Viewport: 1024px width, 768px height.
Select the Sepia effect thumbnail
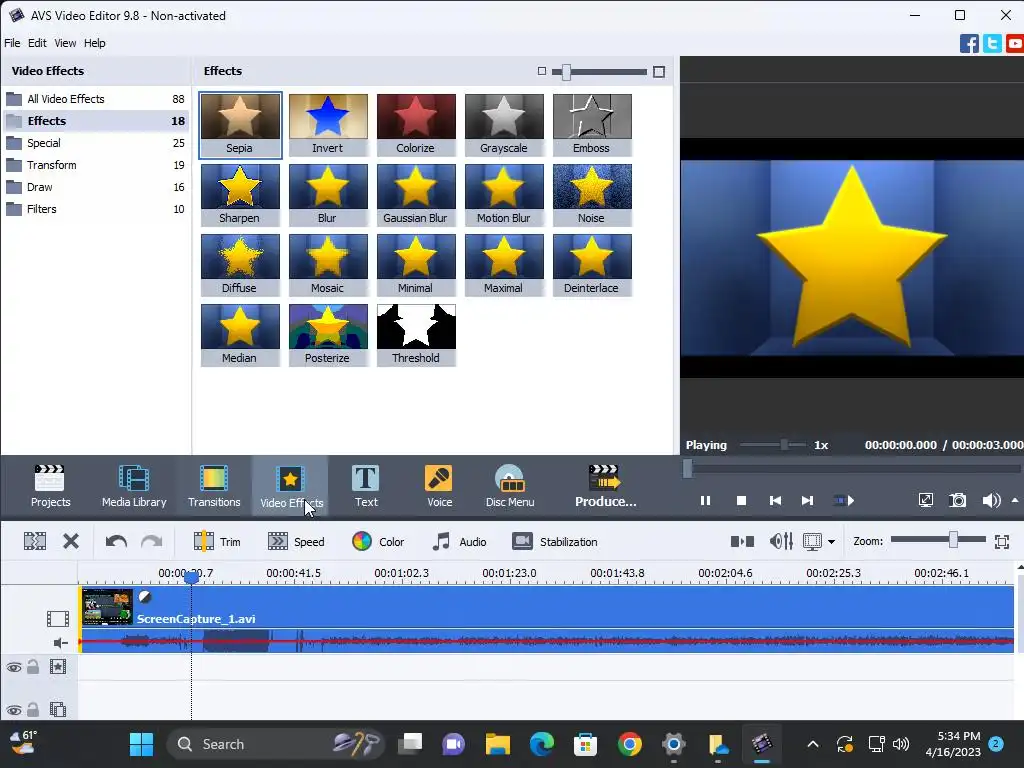point(240,125)
